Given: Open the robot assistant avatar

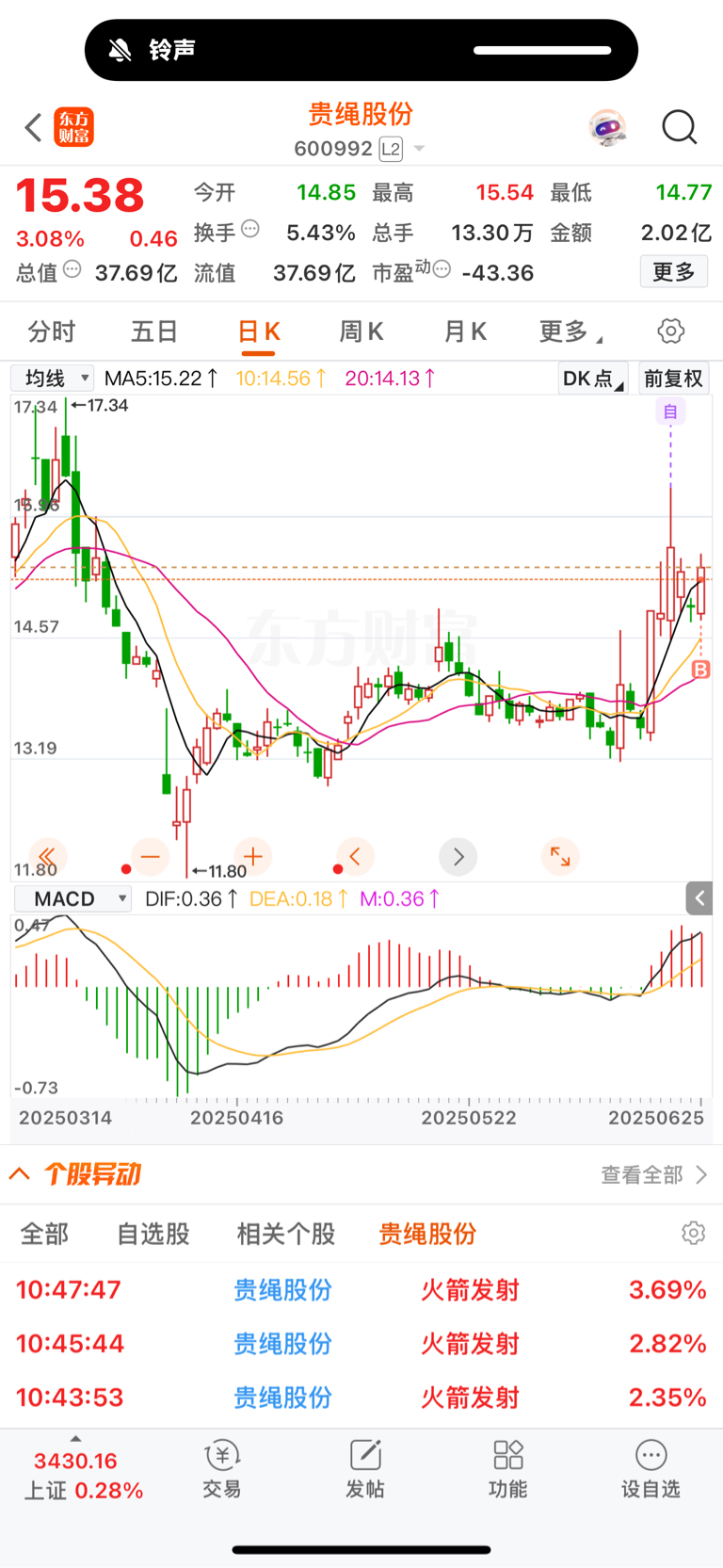Looking at the screenshot, I should (608, 127).
